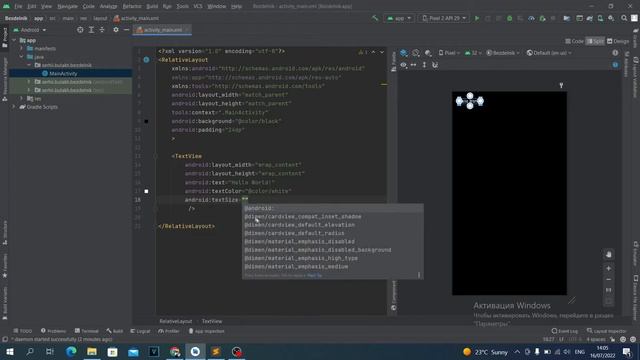Expand the manifests folder
640x360 pixels.
22,49
